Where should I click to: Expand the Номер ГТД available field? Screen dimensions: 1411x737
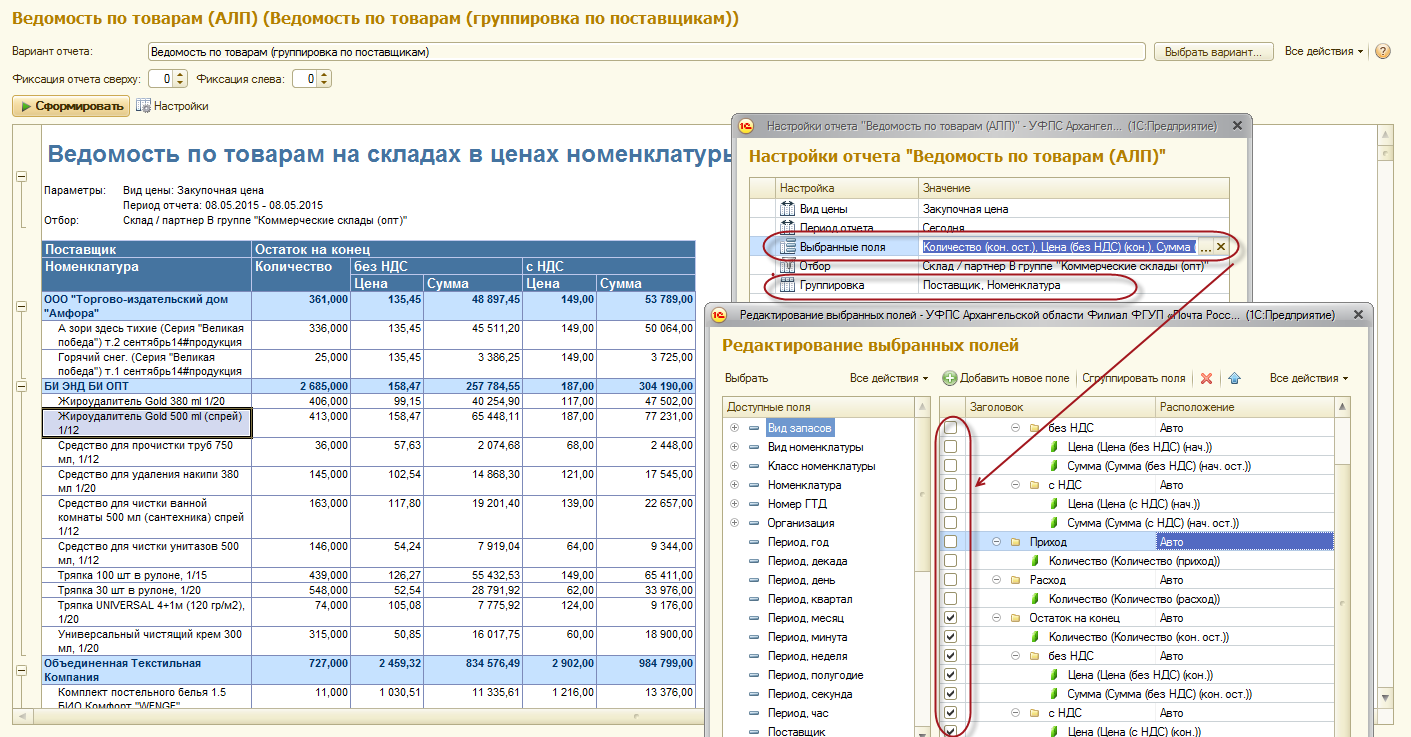tap(735, 504)
